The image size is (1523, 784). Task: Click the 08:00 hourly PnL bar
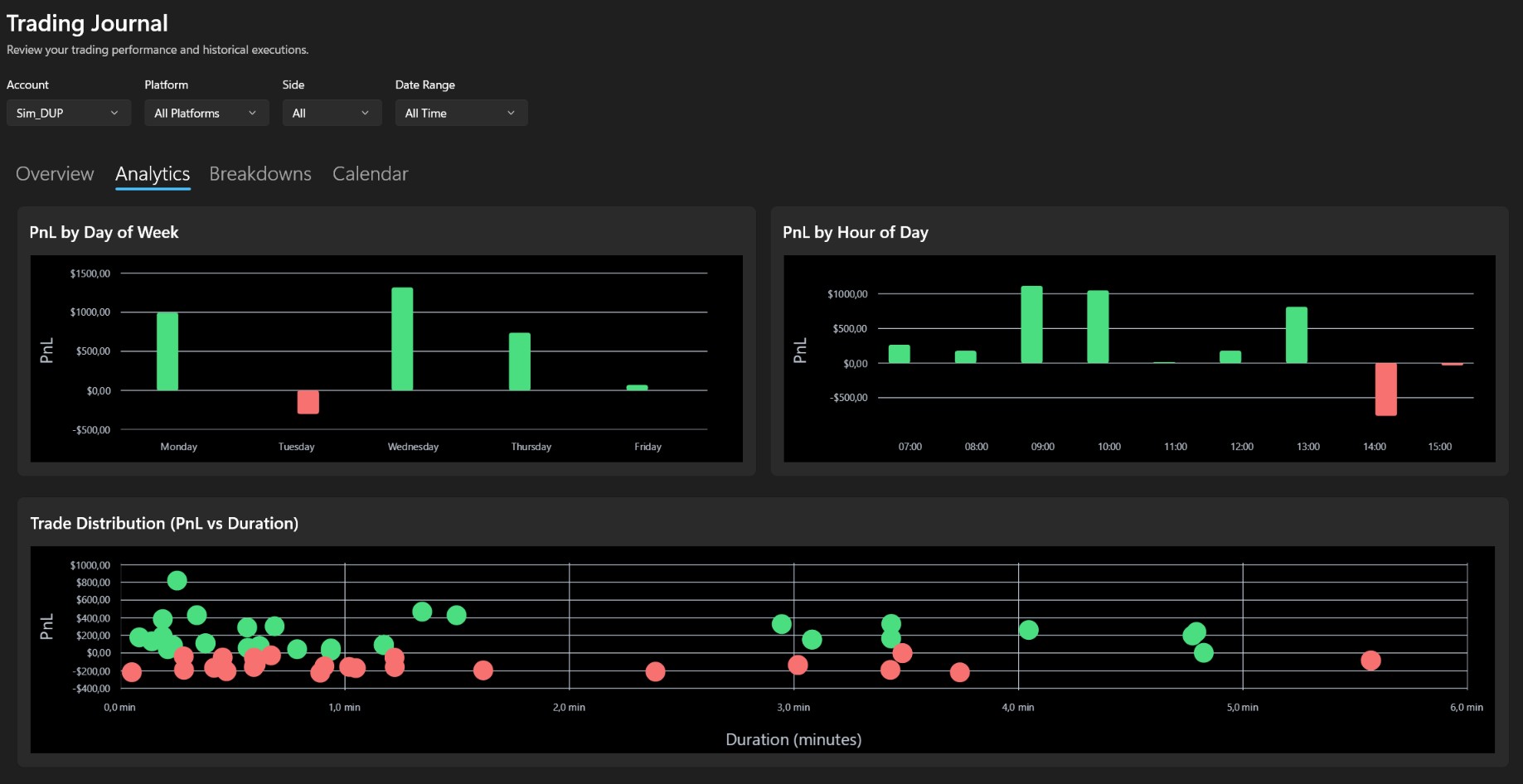[966, 357]
